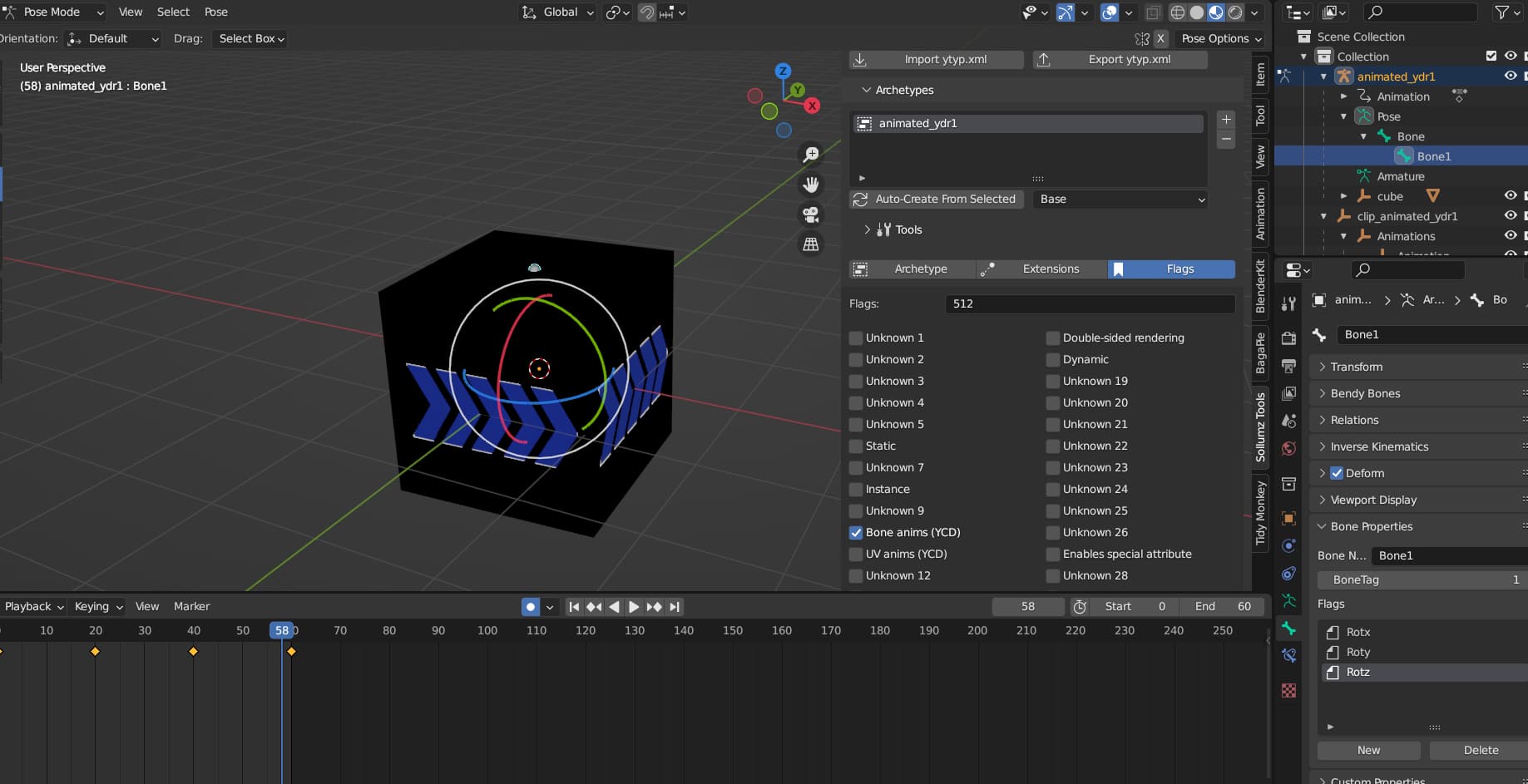The height and width of the screenshot is (784, 1528).
Task: Open the Bone properties tab icon
Action: [x=1288, y=628]
